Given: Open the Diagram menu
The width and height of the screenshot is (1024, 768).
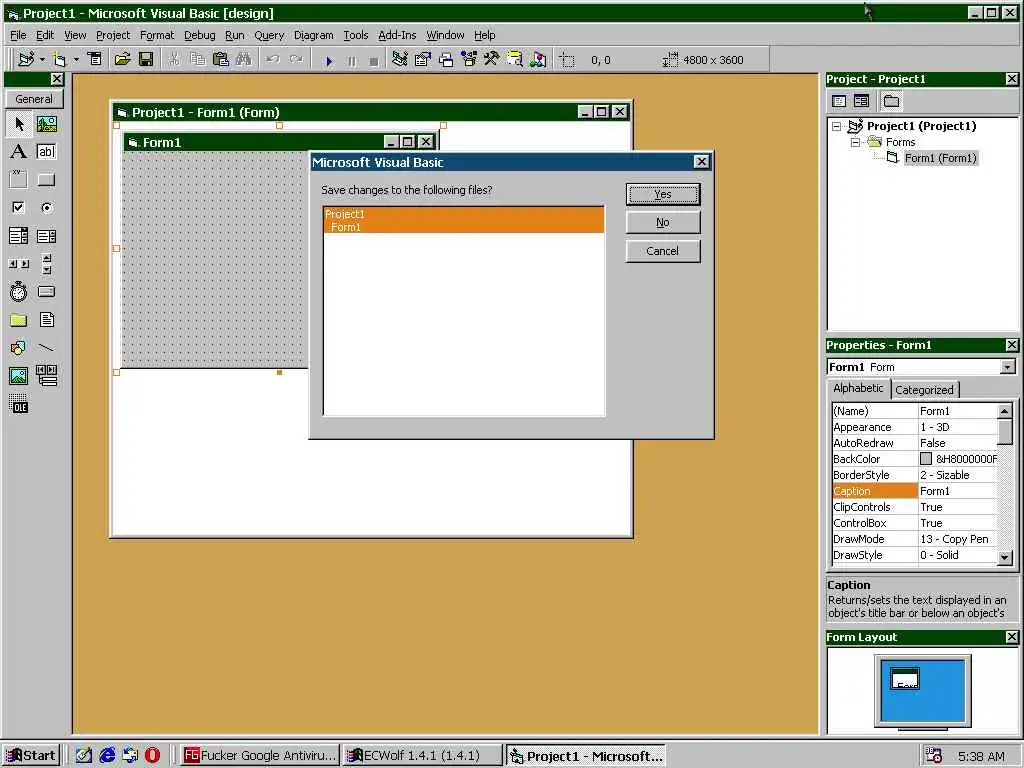Looking at the screenshot, I should (x=313, y=35).
